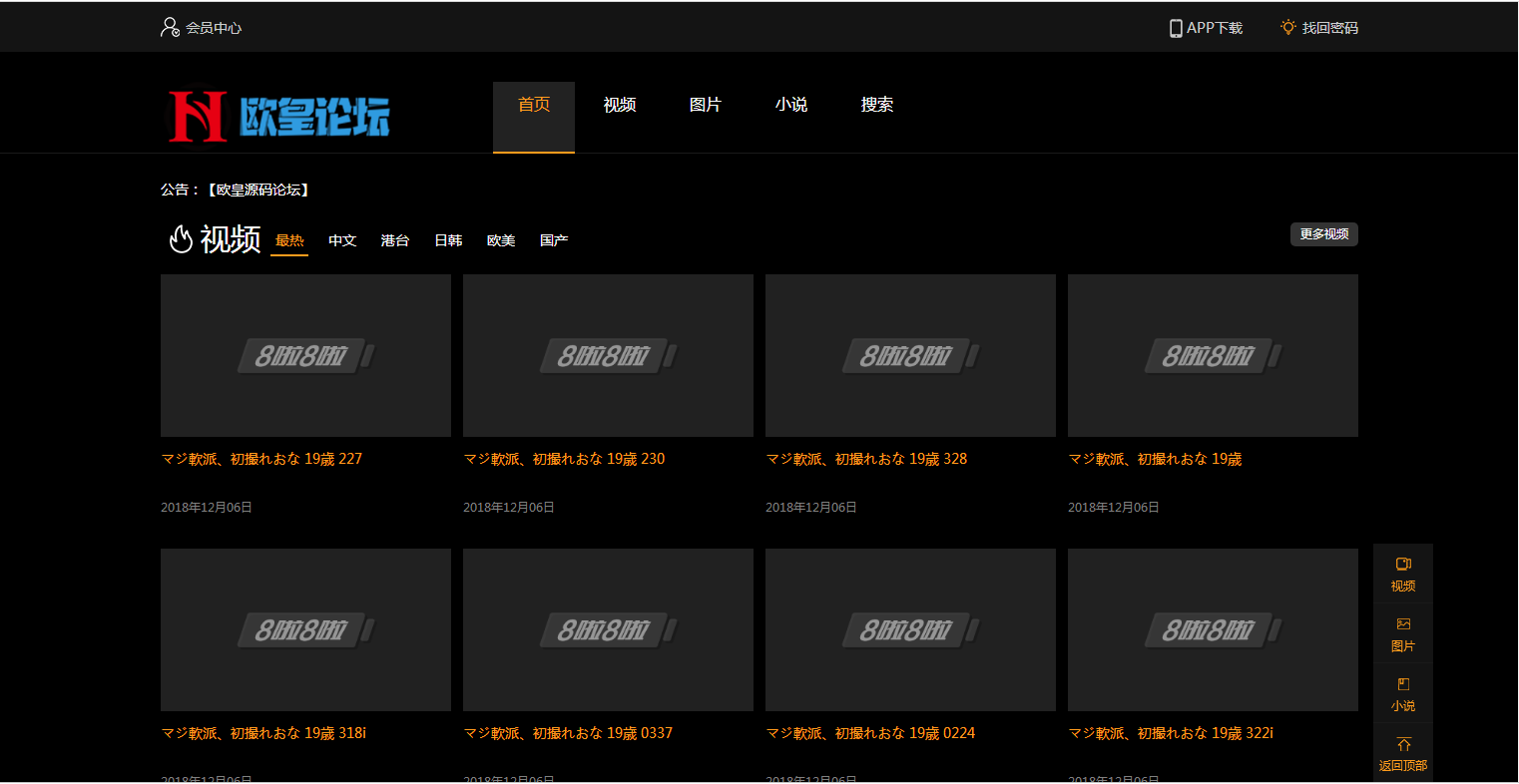Filter videos by the 日韩 category

(448, 239)
